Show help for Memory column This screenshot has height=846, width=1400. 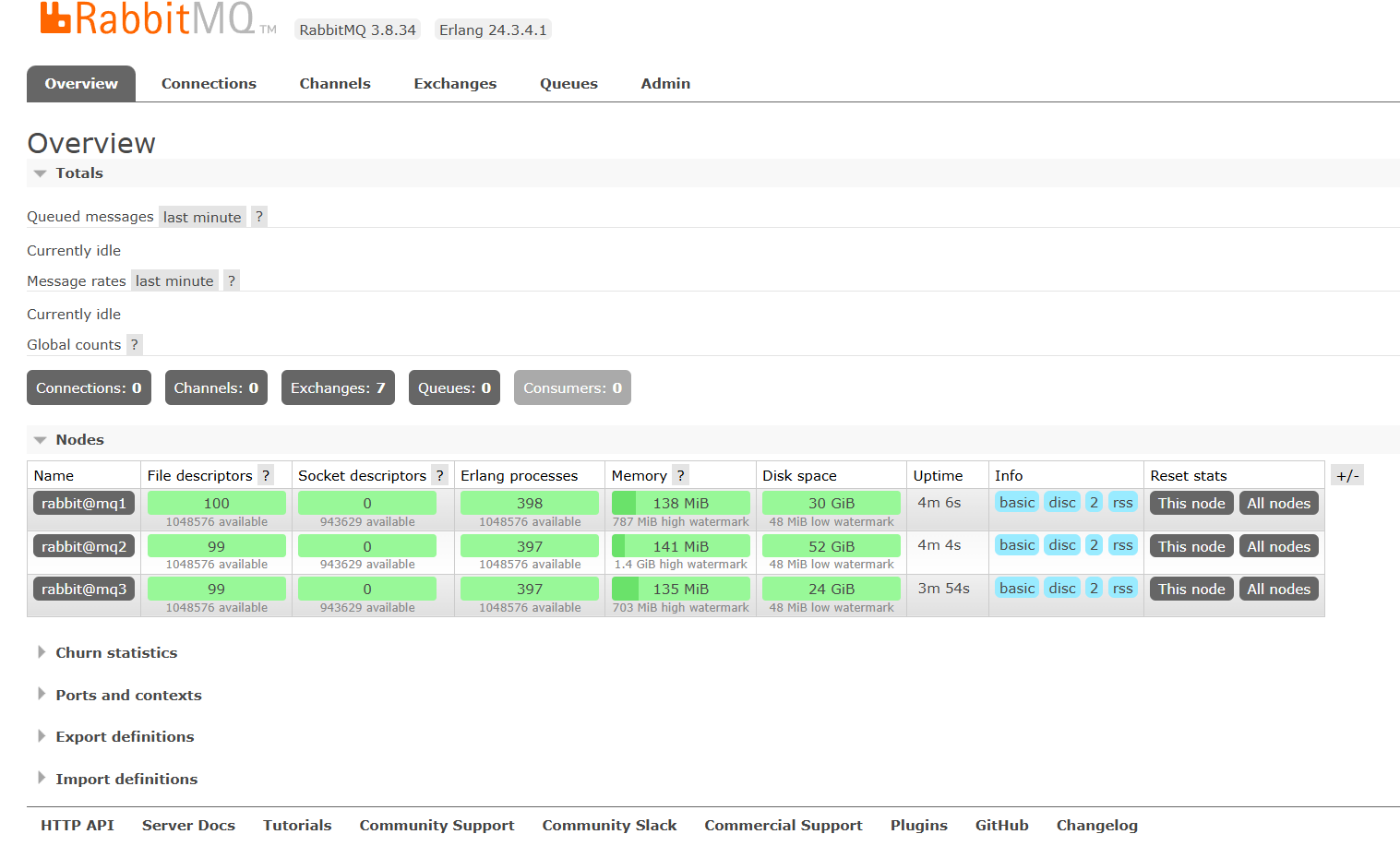tap(680, 475)
